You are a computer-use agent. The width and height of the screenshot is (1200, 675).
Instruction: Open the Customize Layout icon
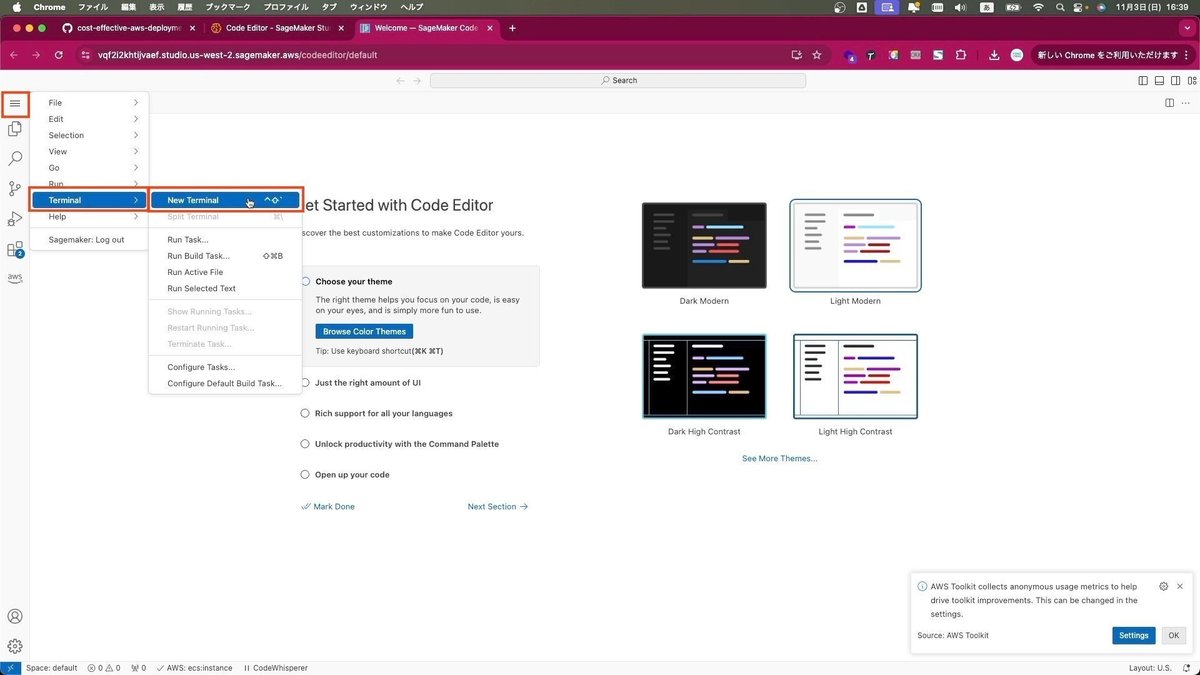pos(1192,80)
